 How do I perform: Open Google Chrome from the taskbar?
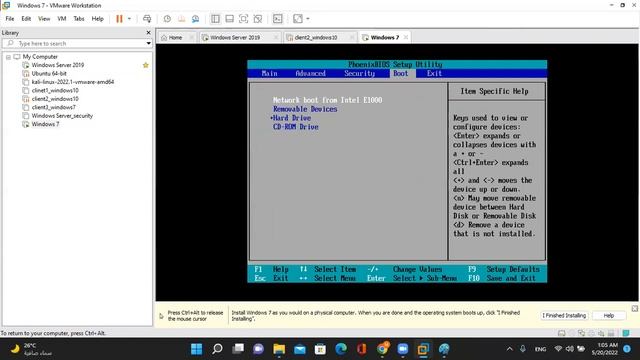[x=382, y=349]
